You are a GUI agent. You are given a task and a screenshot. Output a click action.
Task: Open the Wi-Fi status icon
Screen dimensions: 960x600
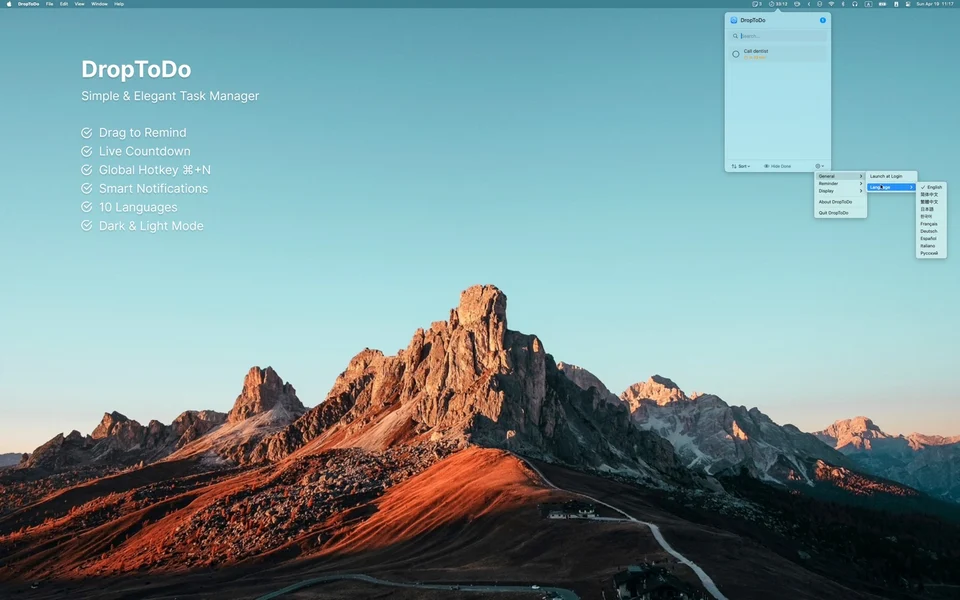(831, 4)
